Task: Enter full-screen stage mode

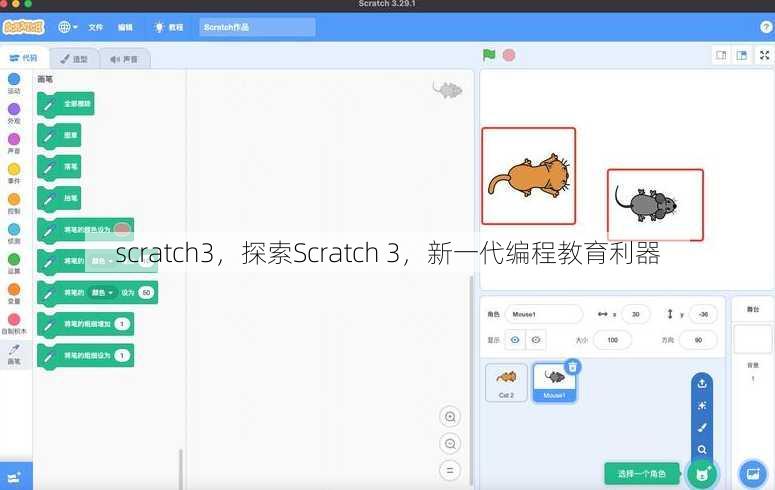Action: pos(765,55)
